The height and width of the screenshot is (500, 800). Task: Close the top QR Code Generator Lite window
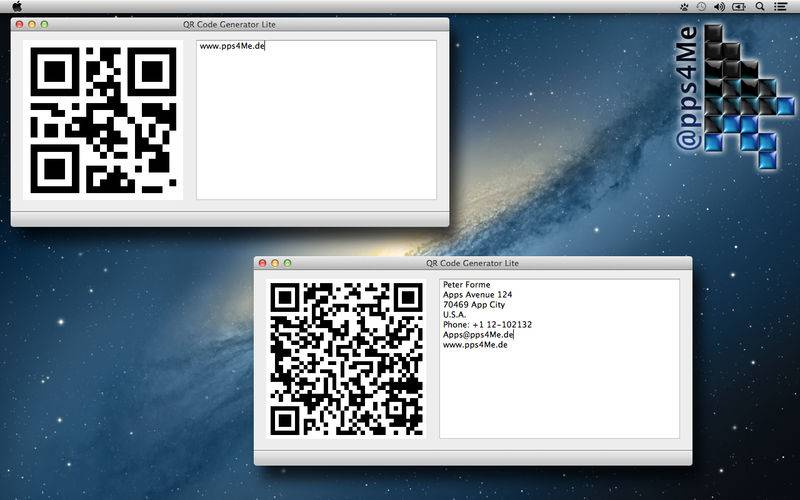tap(19, 24)
